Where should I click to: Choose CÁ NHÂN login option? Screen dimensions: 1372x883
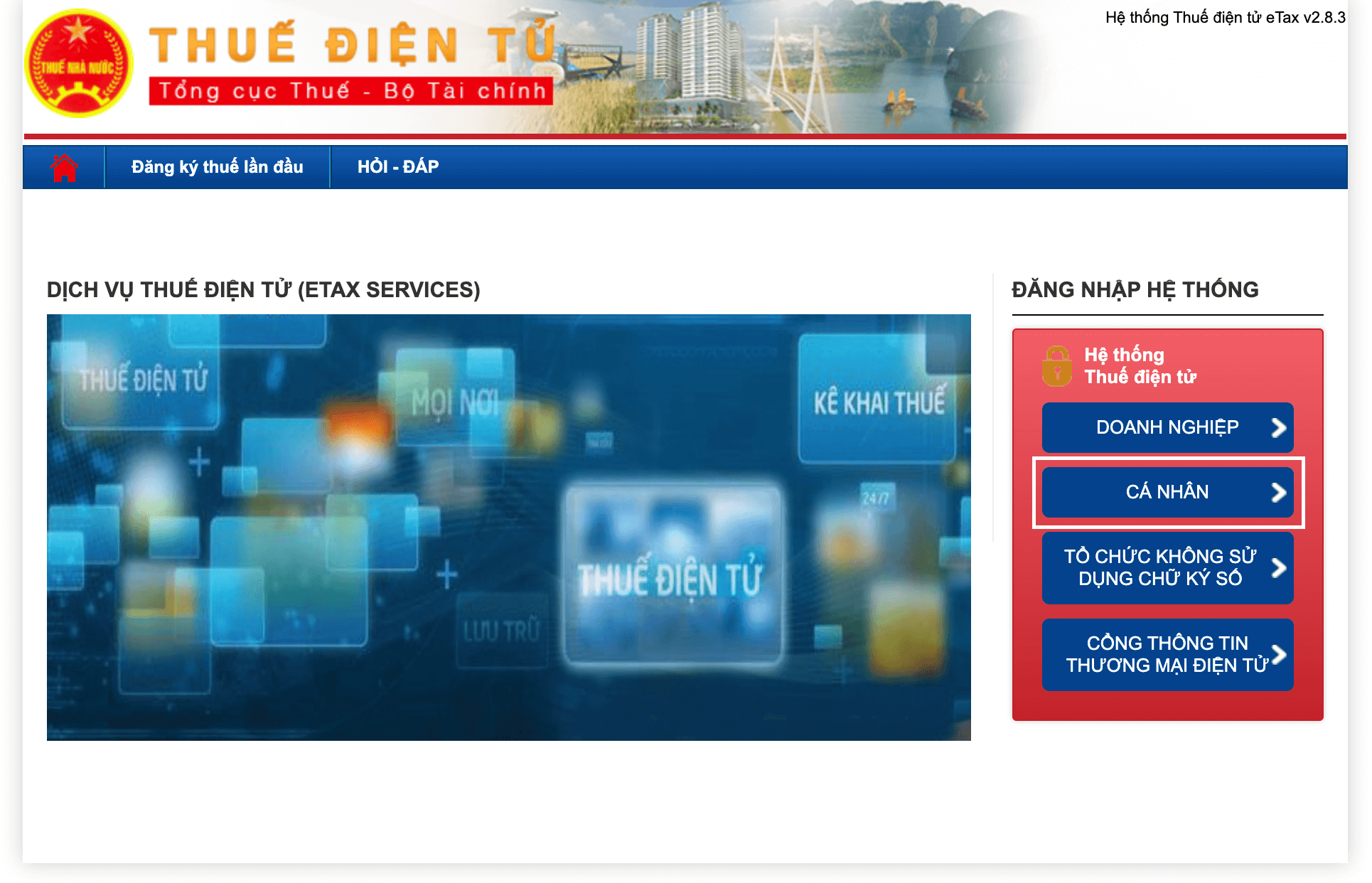pos(1167,492)
